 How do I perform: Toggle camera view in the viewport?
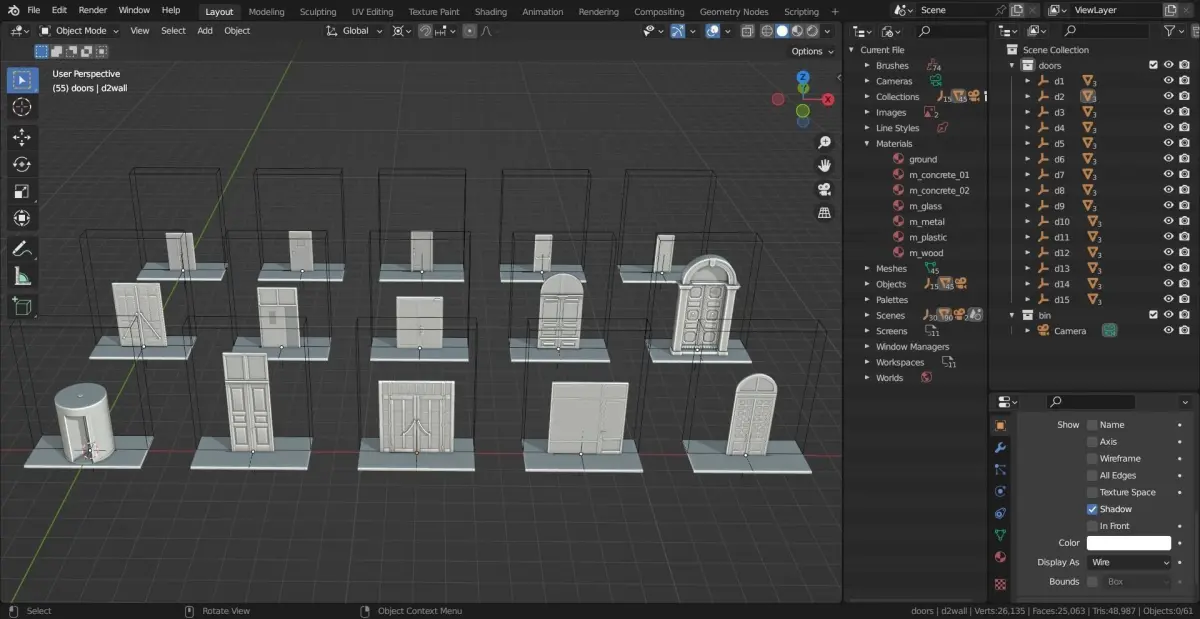[x=825, y=189]
